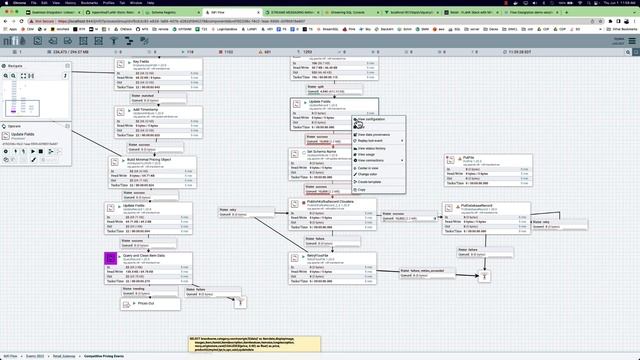Select the Prices Out output port
The height and width of the screenshot is (360, 640).
tap(150, 304)
